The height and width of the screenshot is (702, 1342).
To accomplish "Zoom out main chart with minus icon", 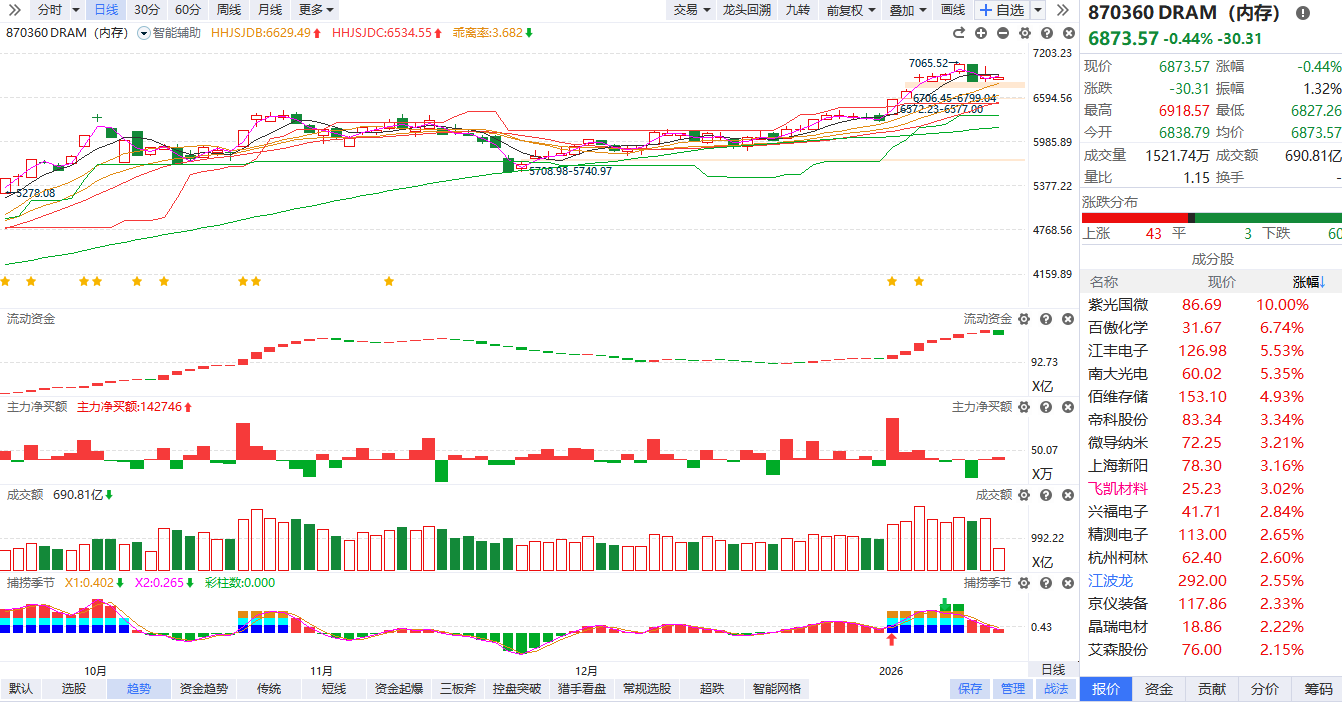I will [1002, 33].
